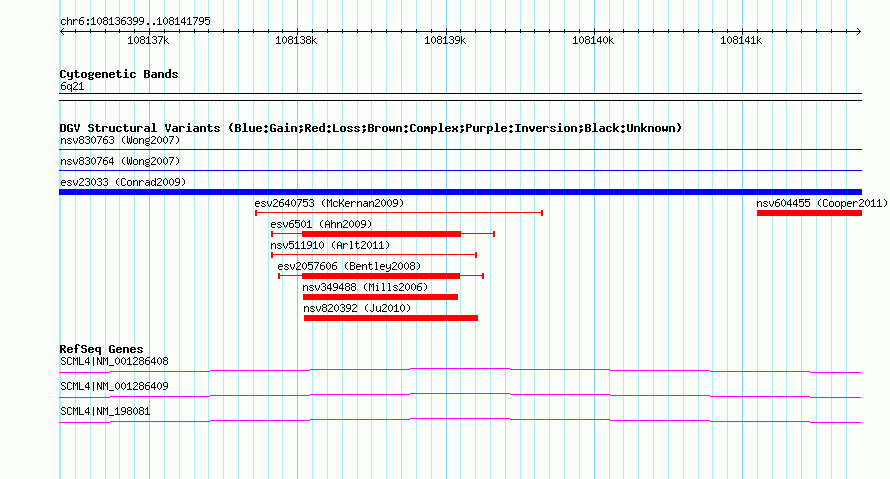The width and height of the screenshot is (890, 479).
Task: Click the esv2640753 (McKernan2009) thin red line
Action: pyautogui.click(x=399, y=213)
